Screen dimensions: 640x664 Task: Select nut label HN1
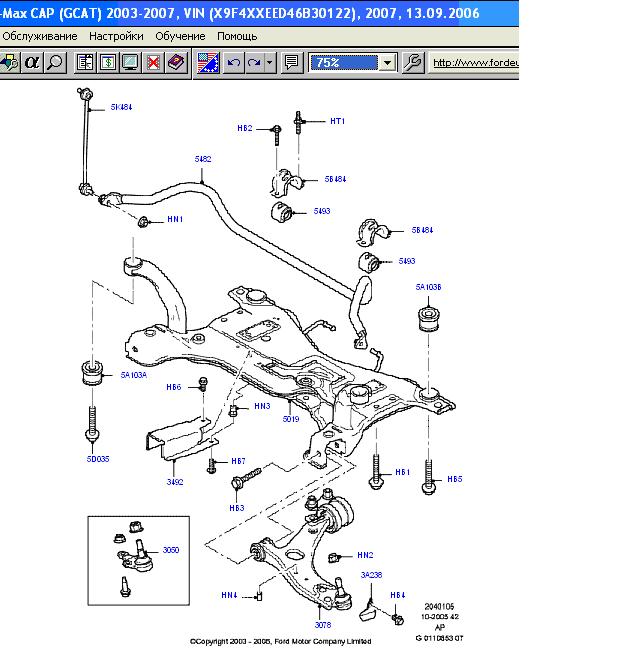pyautogui.click(x=175, y=219)
